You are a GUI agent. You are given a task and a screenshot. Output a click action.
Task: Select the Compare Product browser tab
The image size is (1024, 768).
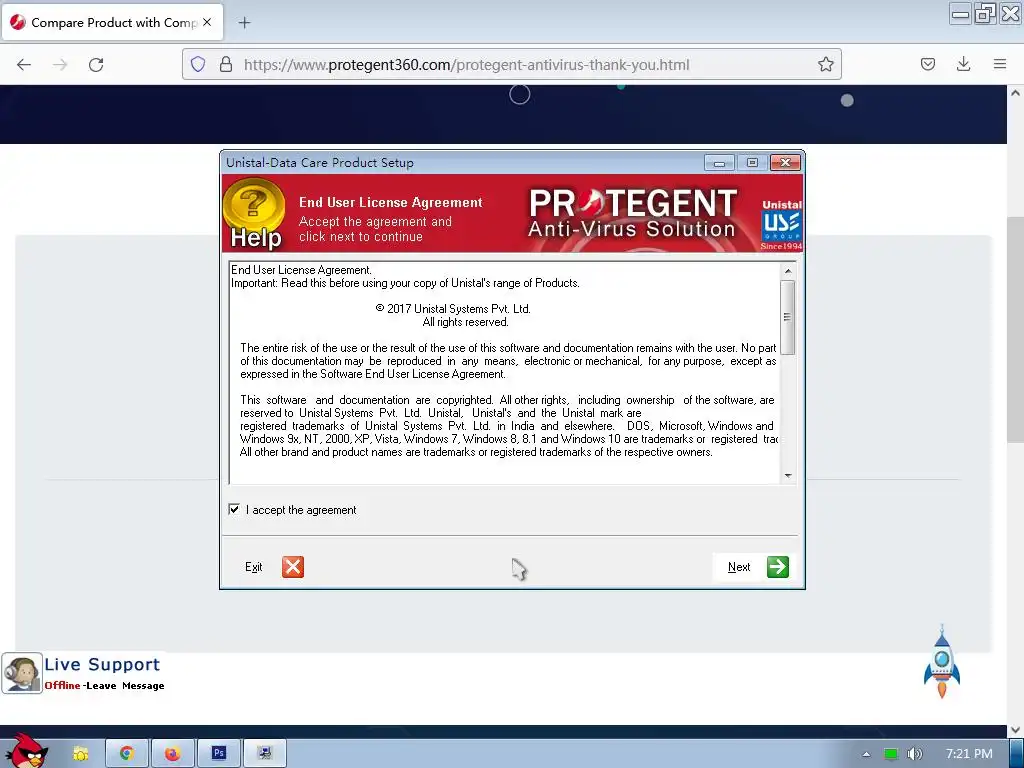[112, 22]
